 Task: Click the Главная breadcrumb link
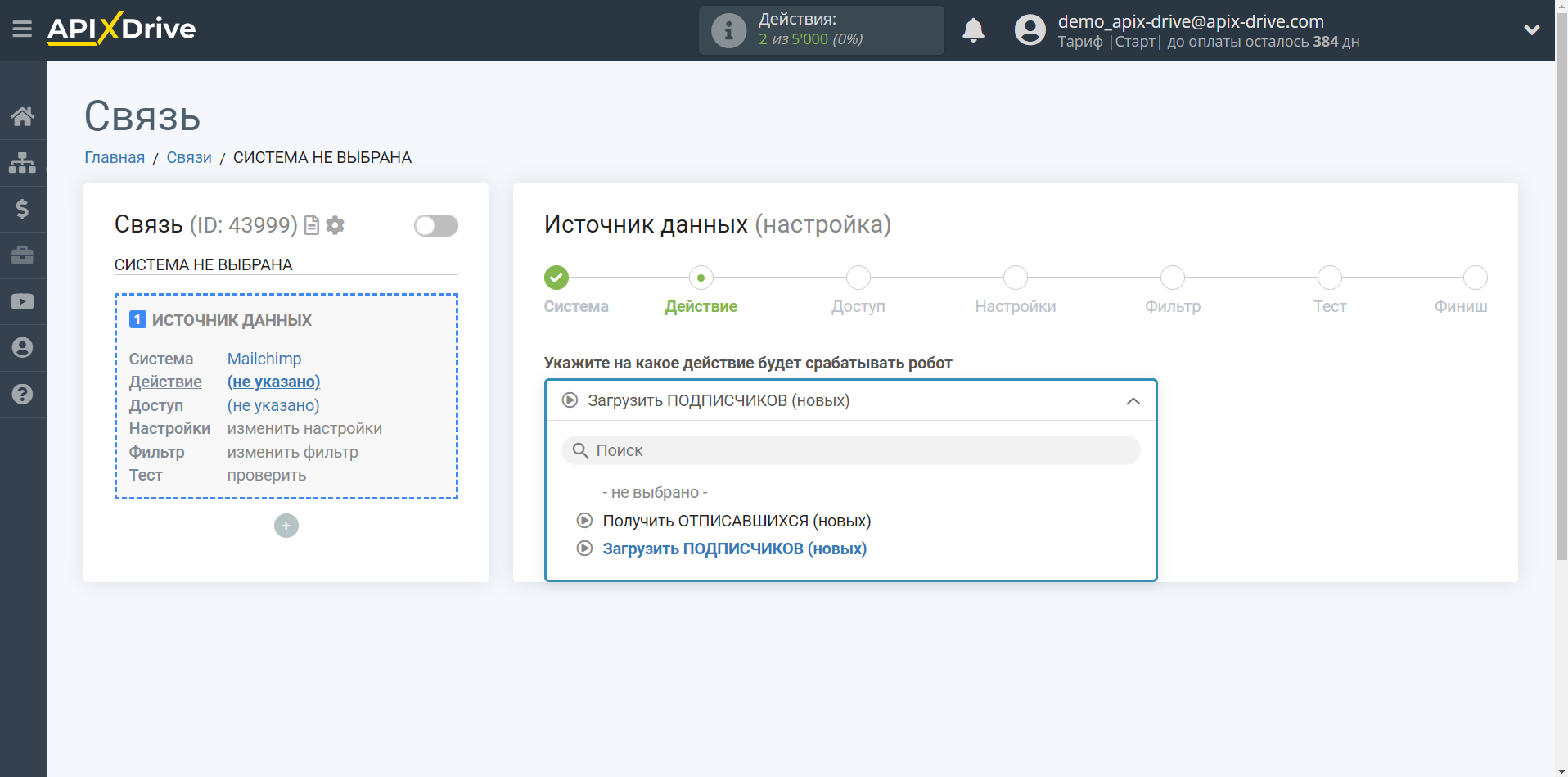[x=115, y=157]
